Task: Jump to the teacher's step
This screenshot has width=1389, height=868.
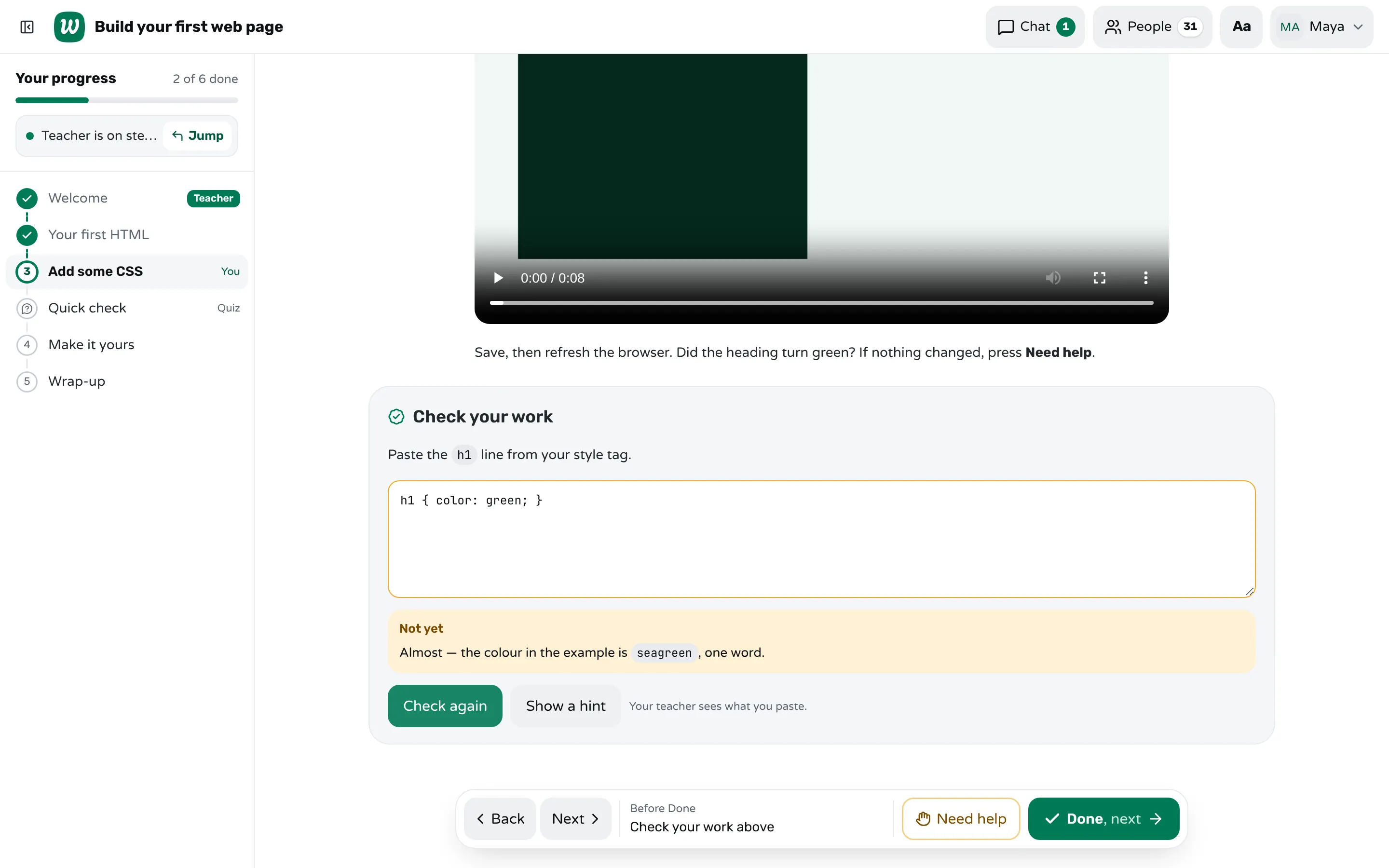Action: pyautogui.click(x=198, y=136)
